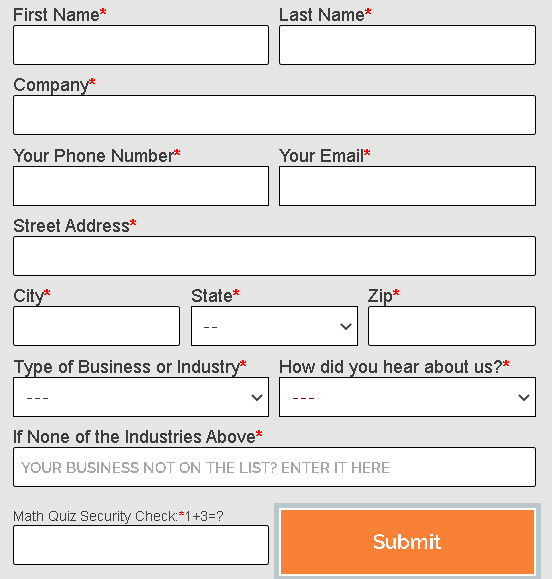Open the State dropdown showing '--'

tap(274, 326)
